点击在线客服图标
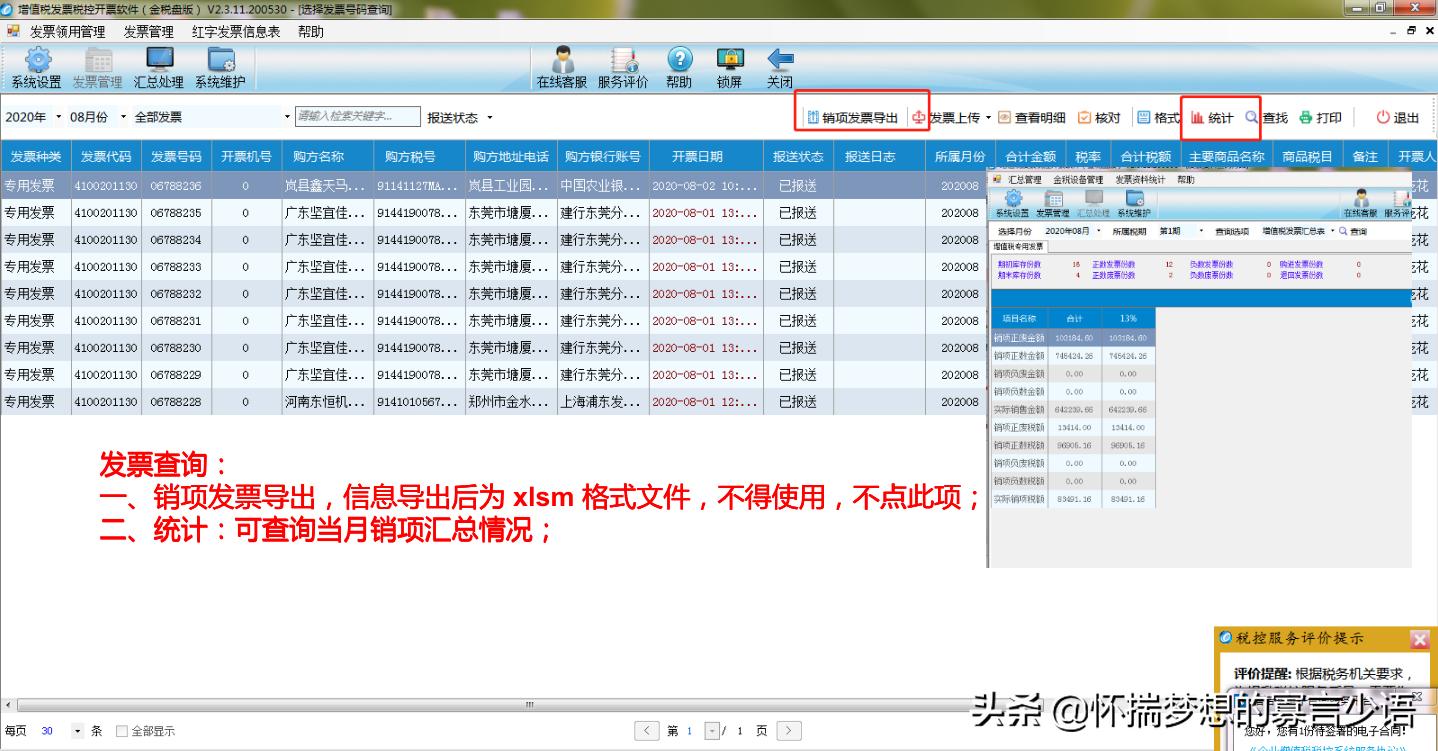This screenshot has height=751, width=1438. click(561, 67)
